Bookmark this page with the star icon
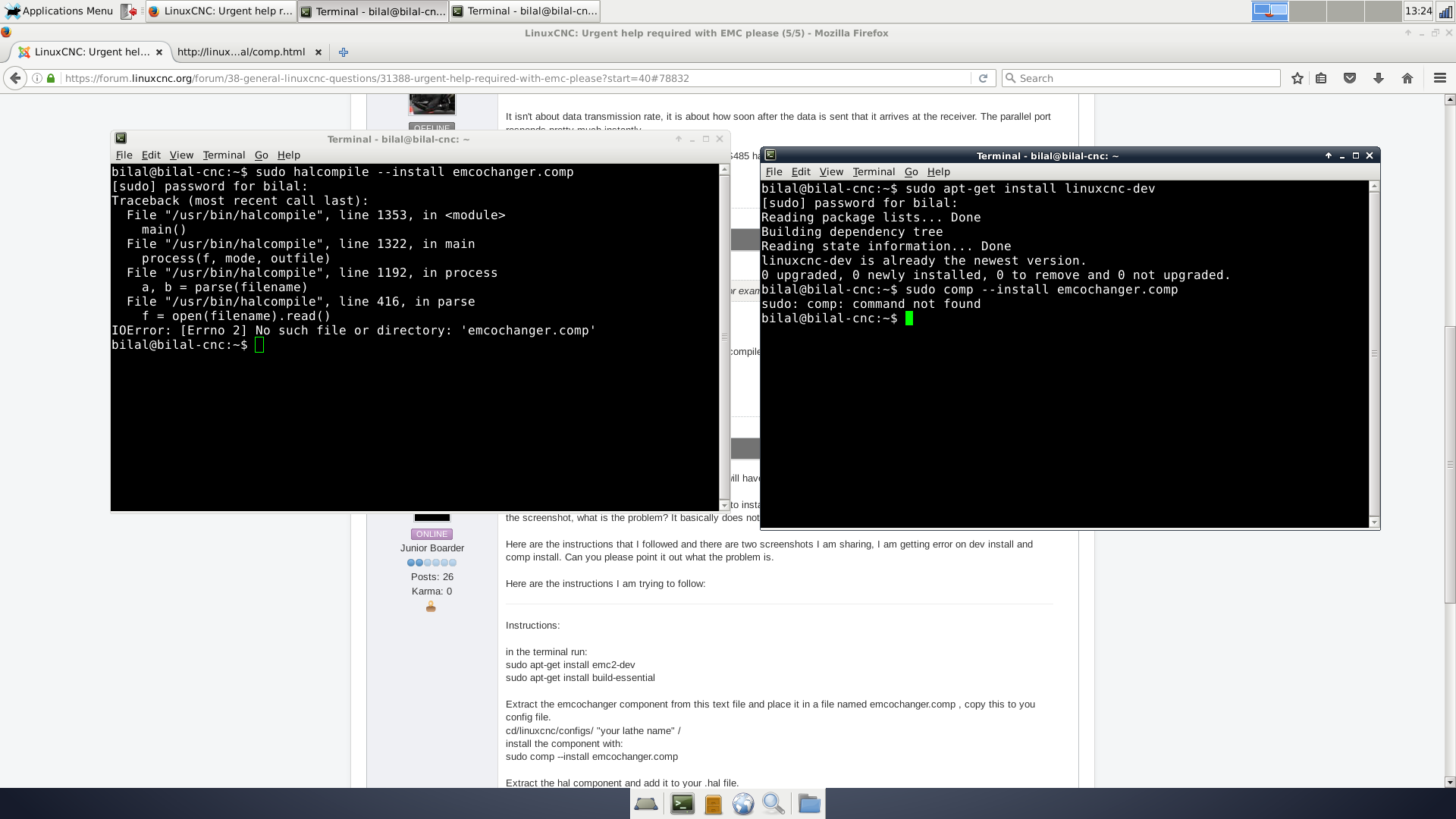This screenshot has width=1456, height=819. click(1298, 78)
